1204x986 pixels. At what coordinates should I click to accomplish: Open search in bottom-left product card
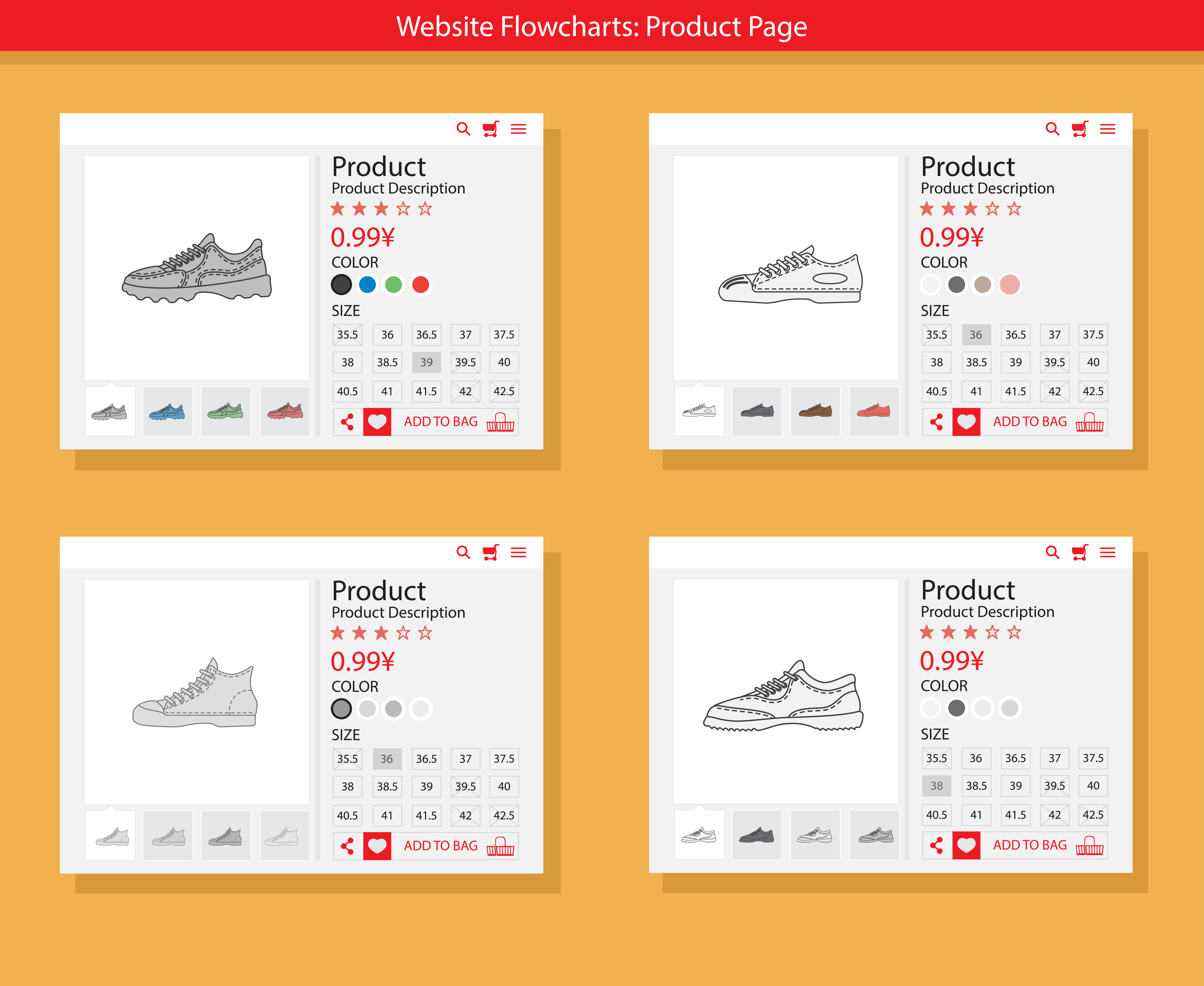(x=463, y=552)
